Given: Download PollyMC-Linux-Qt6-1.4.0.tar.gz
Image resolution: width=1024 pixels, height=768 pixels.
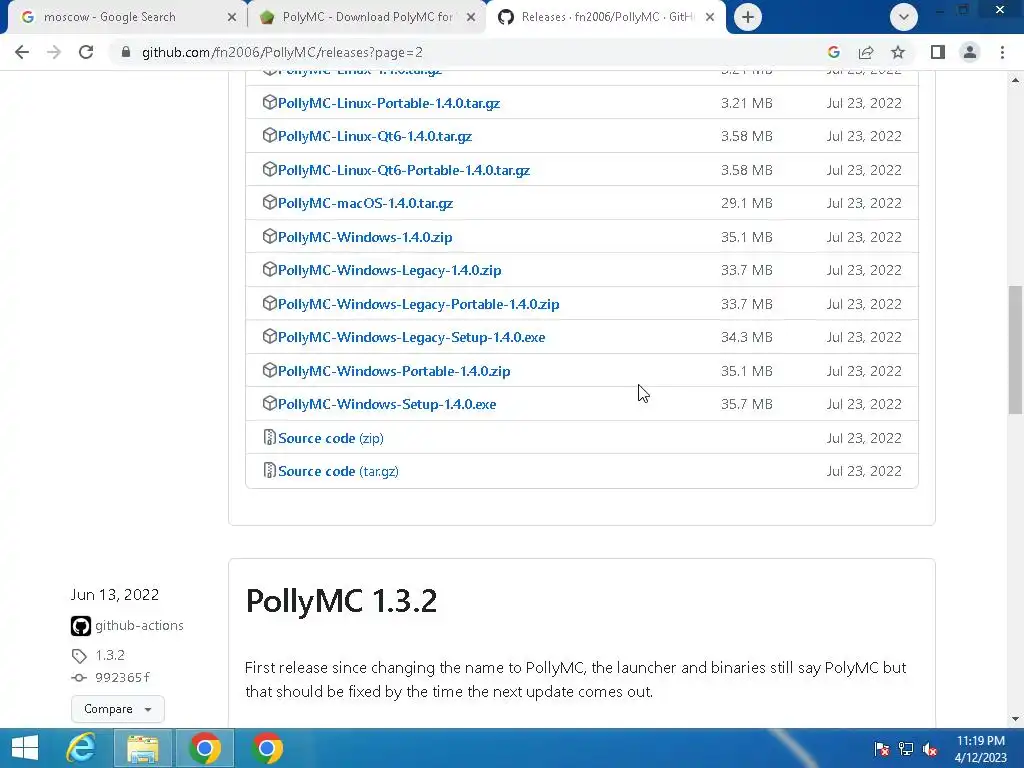Looking at the screenshot, I should 375,136.
